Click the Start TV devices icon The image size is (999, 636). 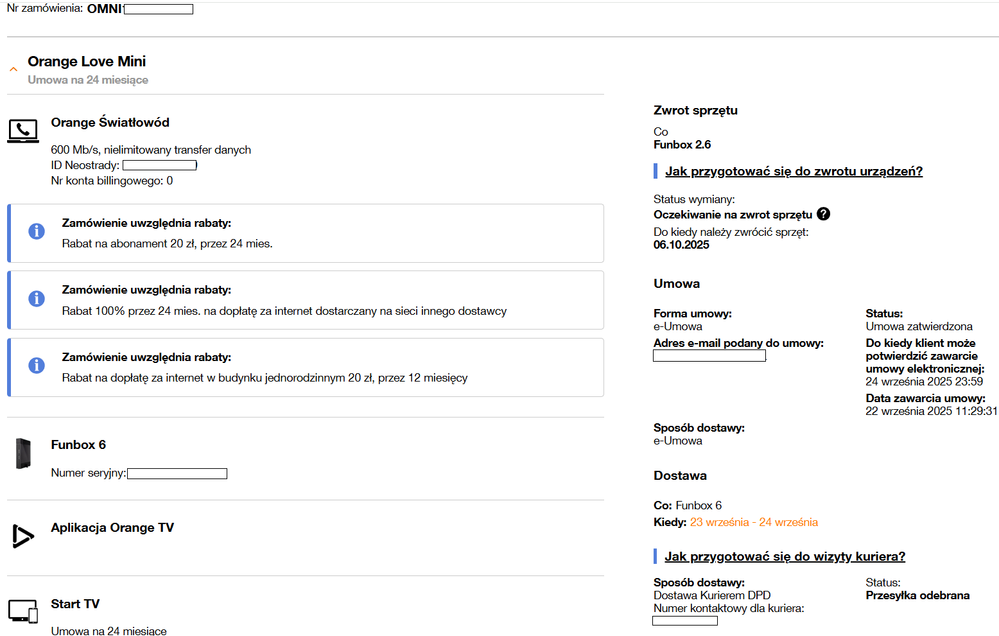(23, 610)
